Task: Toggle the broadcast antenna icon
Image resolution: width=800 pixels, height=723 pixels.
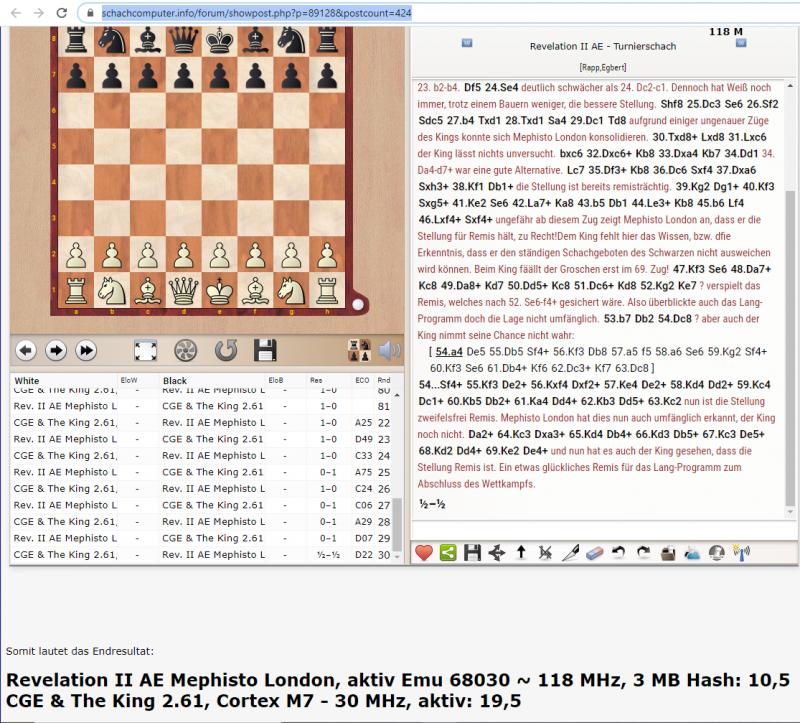Action: [741, 551]
